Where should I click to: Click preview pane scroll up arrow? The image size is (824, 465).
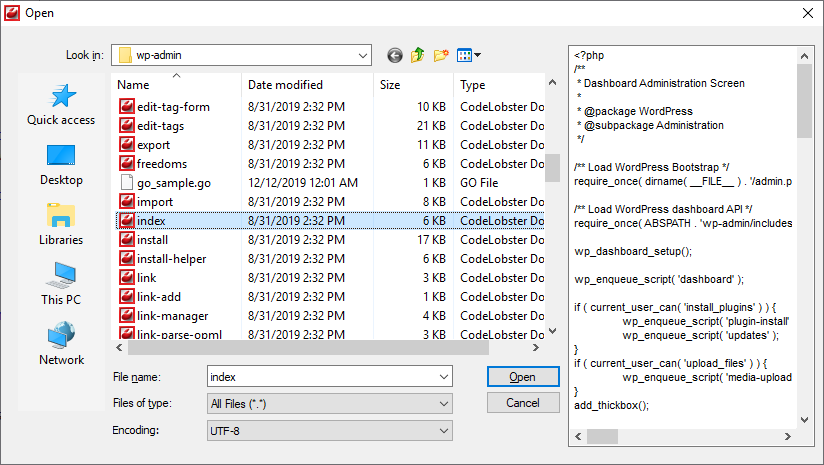805,55
